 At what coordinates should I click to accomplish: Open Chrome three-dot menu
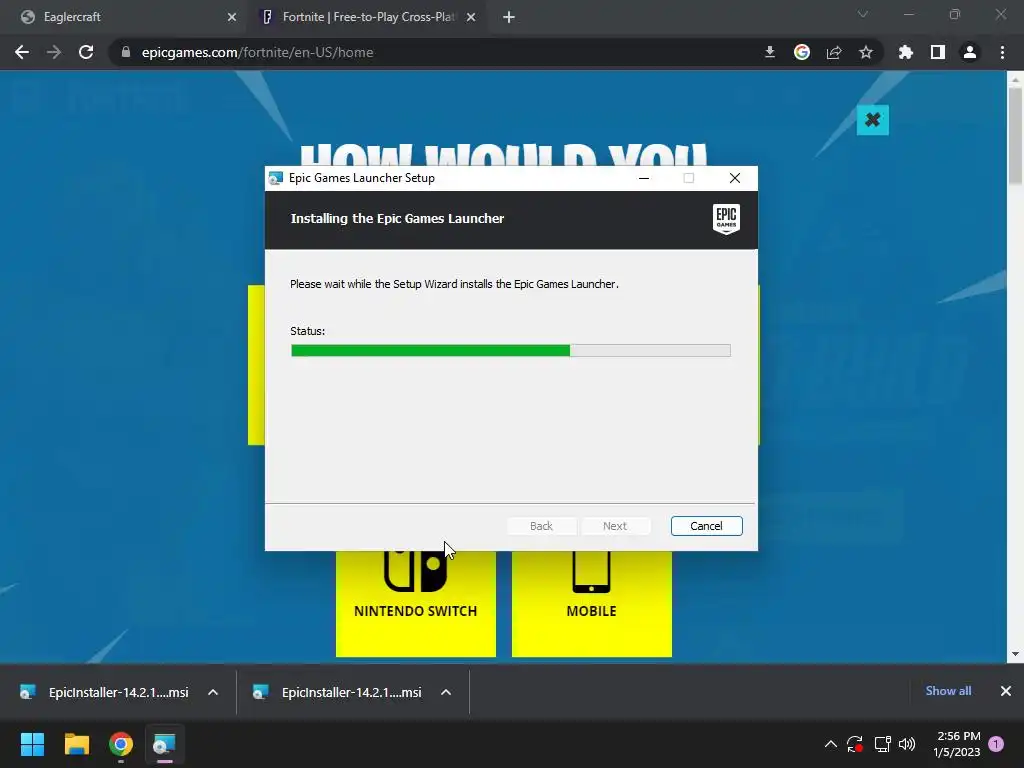(1002, 52)
